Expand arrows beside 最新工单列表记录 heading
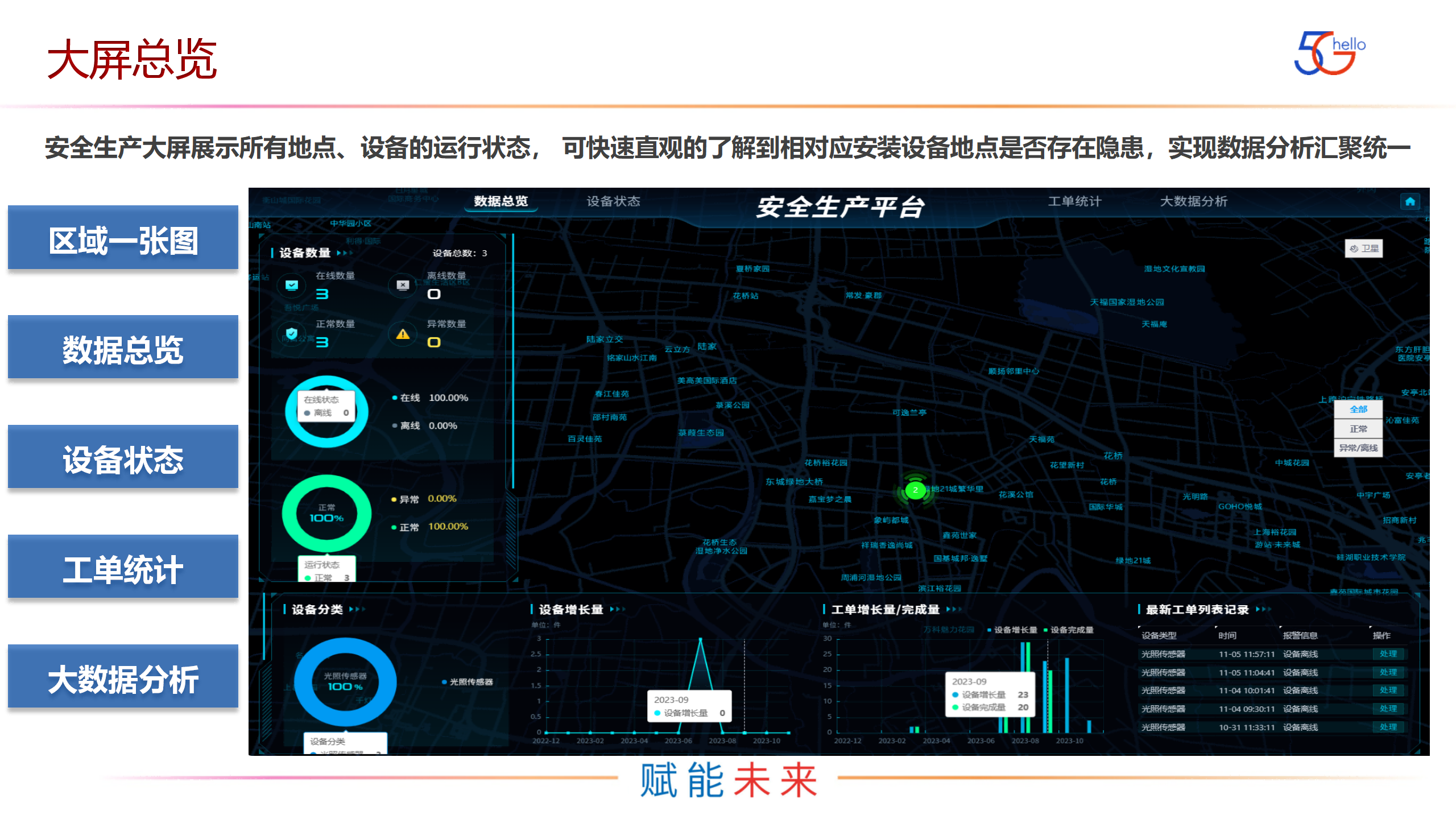 point(1263,609)
